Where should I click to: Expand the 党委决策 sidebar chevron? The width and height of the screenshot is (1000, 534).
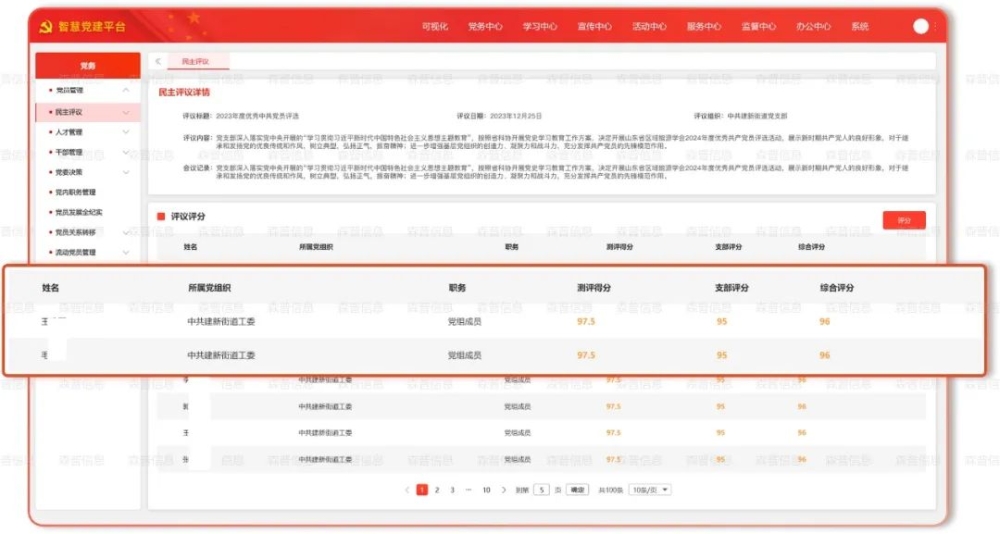click(x=126, y=172)
